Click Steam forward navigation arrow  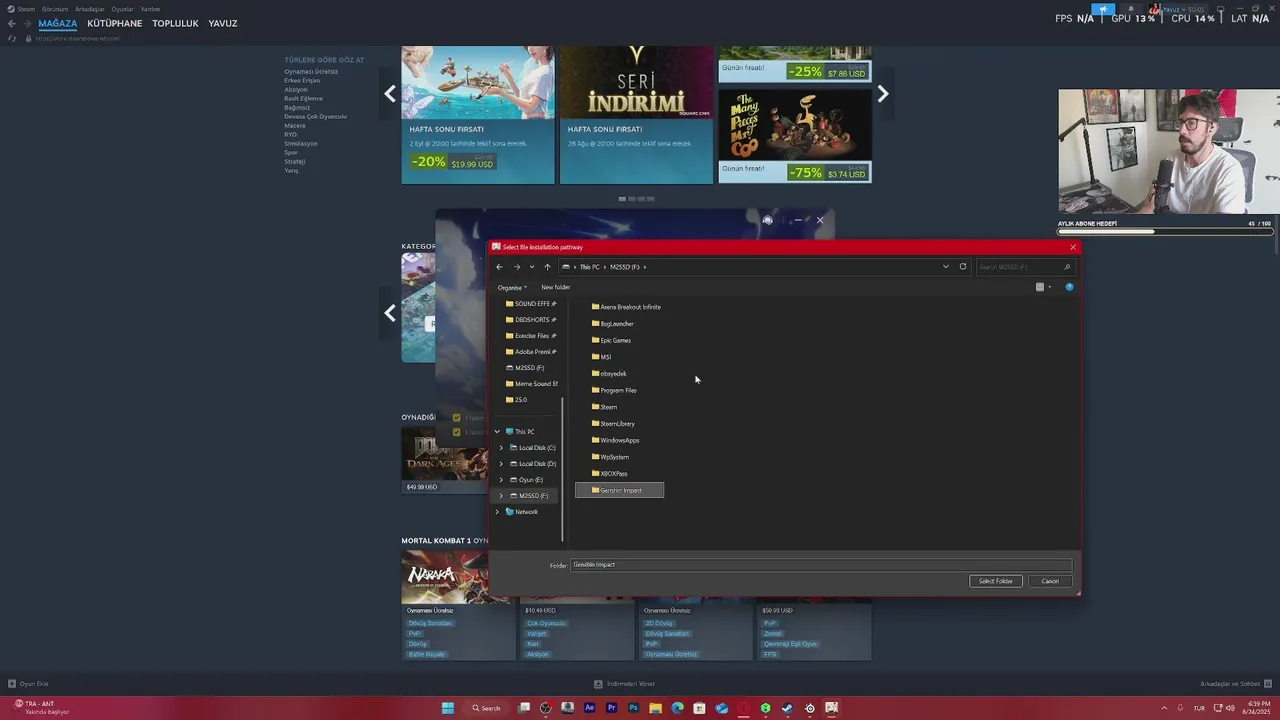click(27, 23)
